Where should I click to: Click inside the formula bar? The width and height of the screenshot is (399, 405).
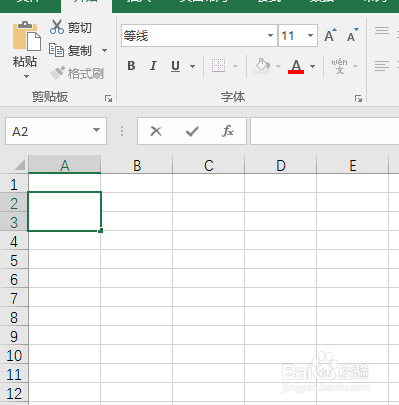pos(325,131)
